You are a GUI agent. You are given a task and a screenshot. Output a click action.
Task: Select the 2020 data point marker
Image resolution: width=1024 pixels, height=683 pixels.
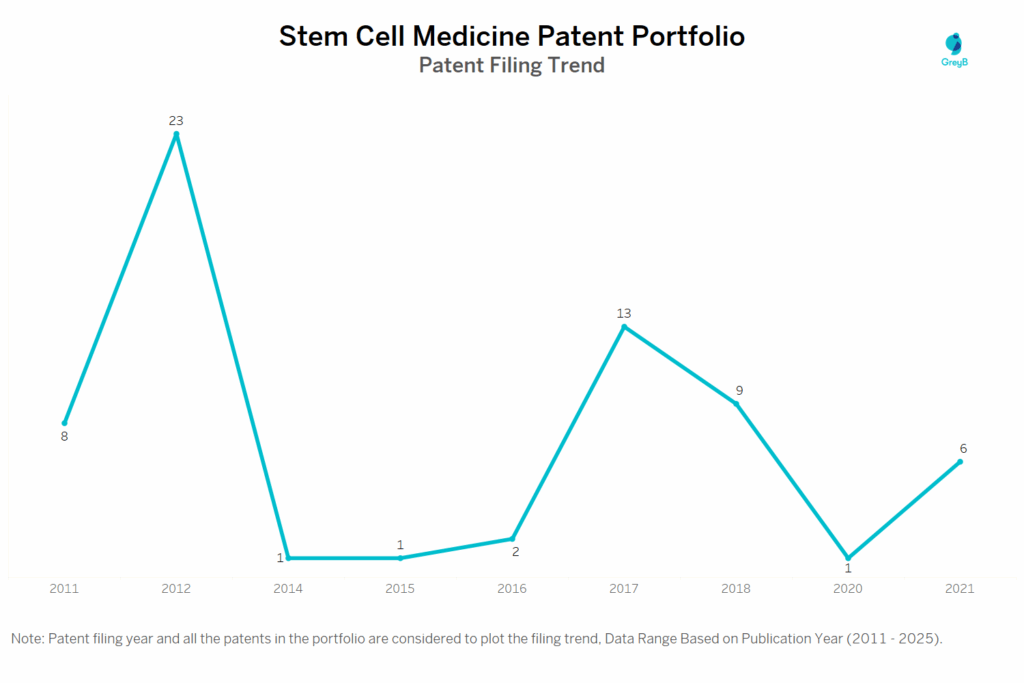[848, 558]
